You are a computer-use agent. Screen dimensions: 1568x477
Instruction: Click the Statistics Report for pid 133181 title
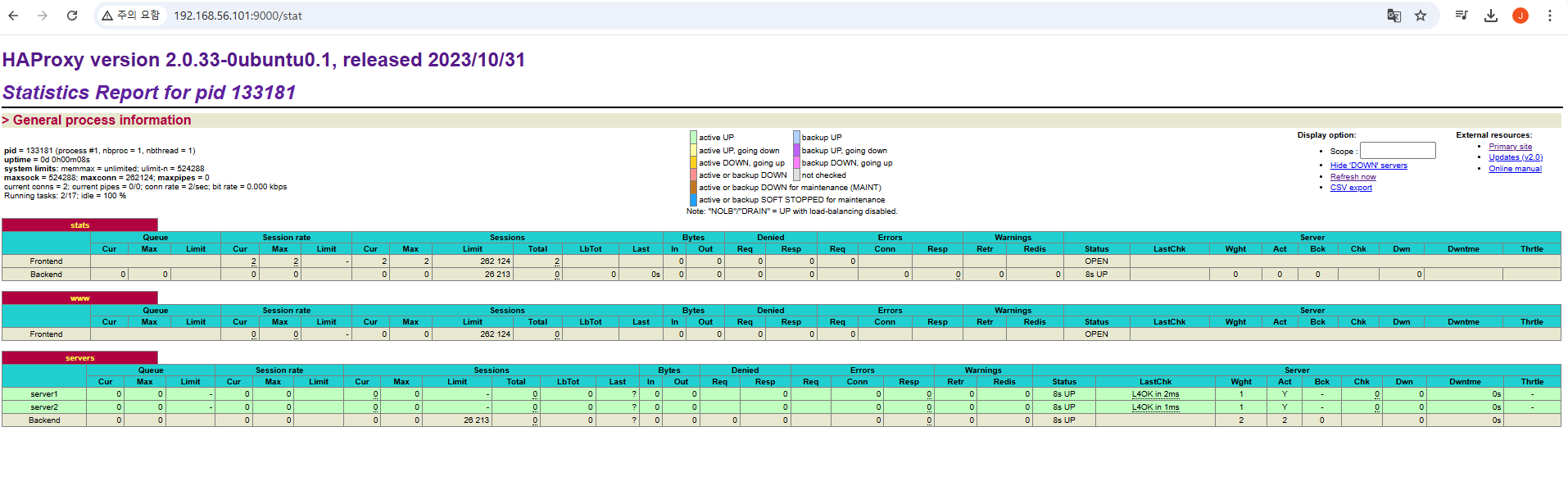pos(149,93)
